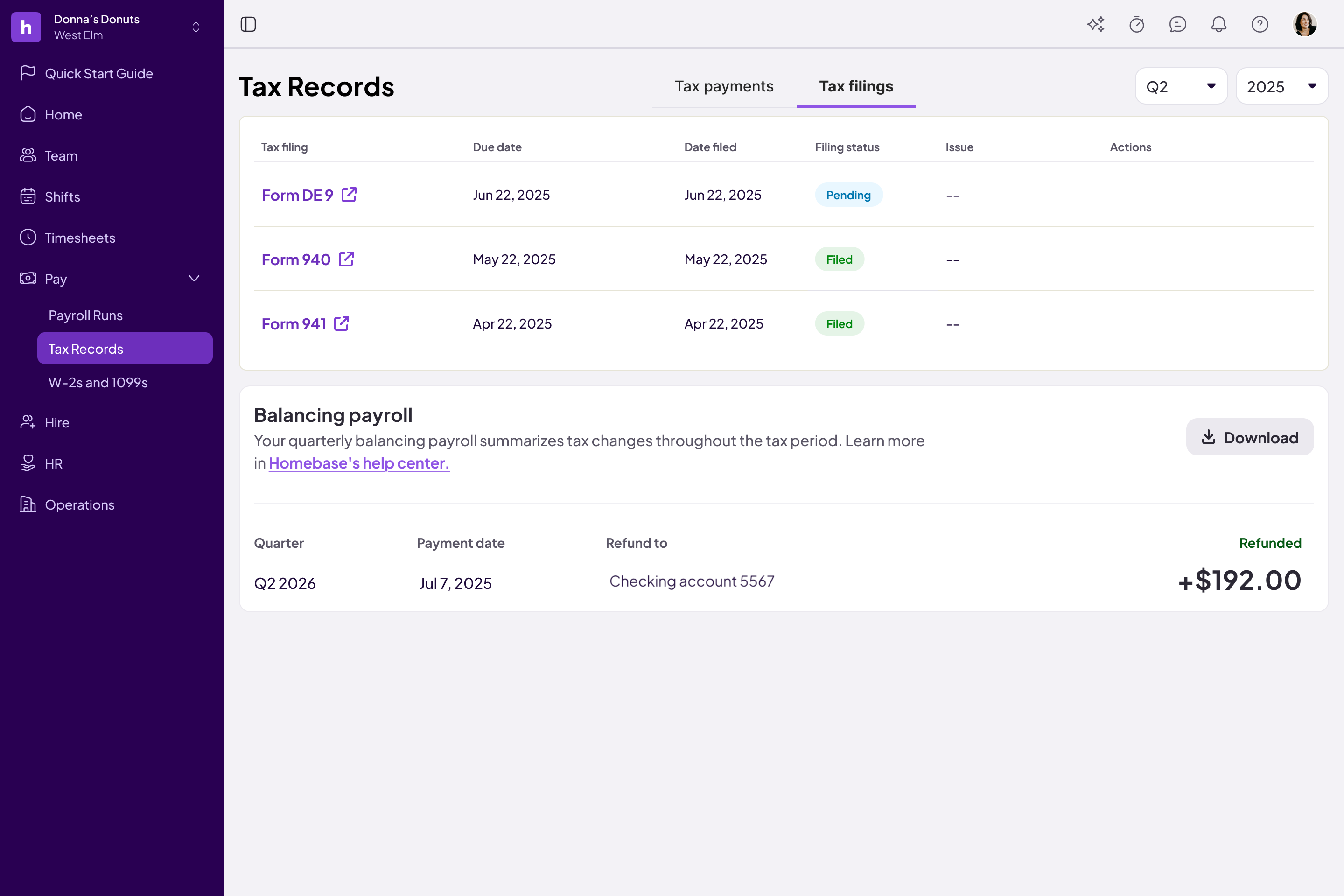Toggle the sidebar collapse icon
1344x896 pixels.
(248, 24)
